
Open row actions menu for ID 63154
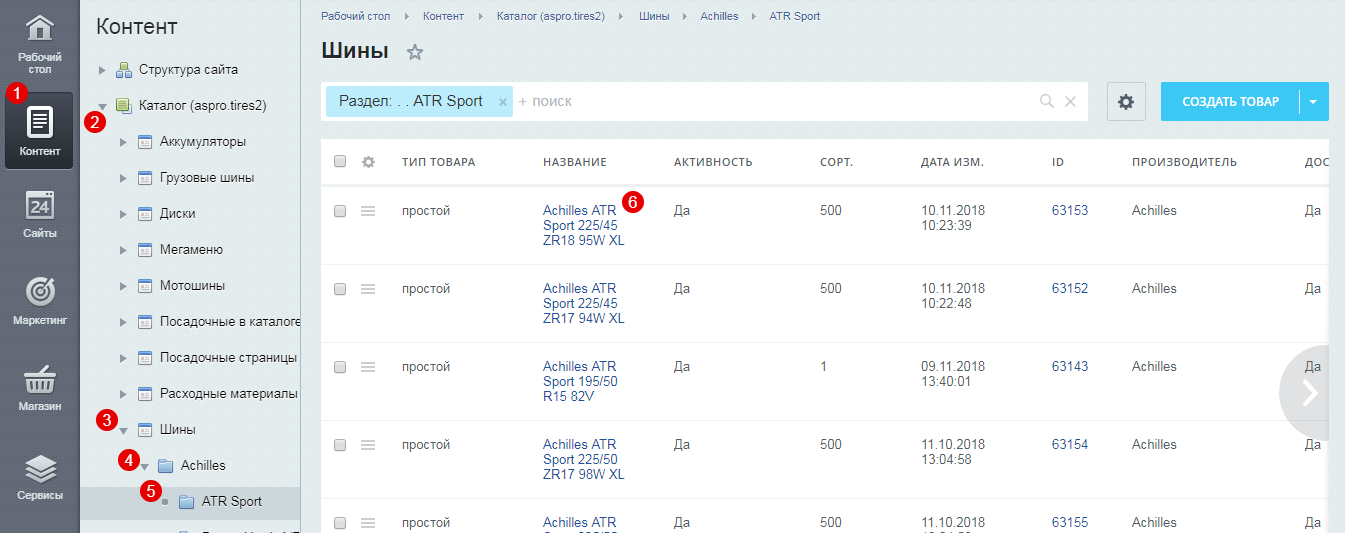click(x=367, y=445)
